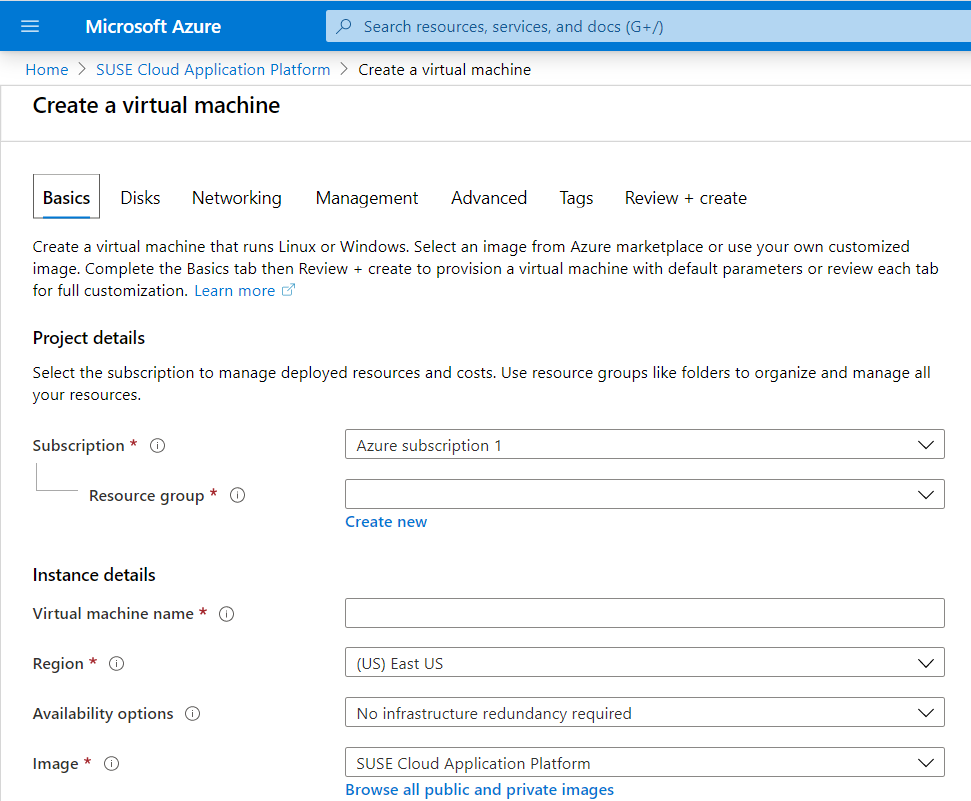
Task: Click the Region info icon
Action: tap(116, 663)
